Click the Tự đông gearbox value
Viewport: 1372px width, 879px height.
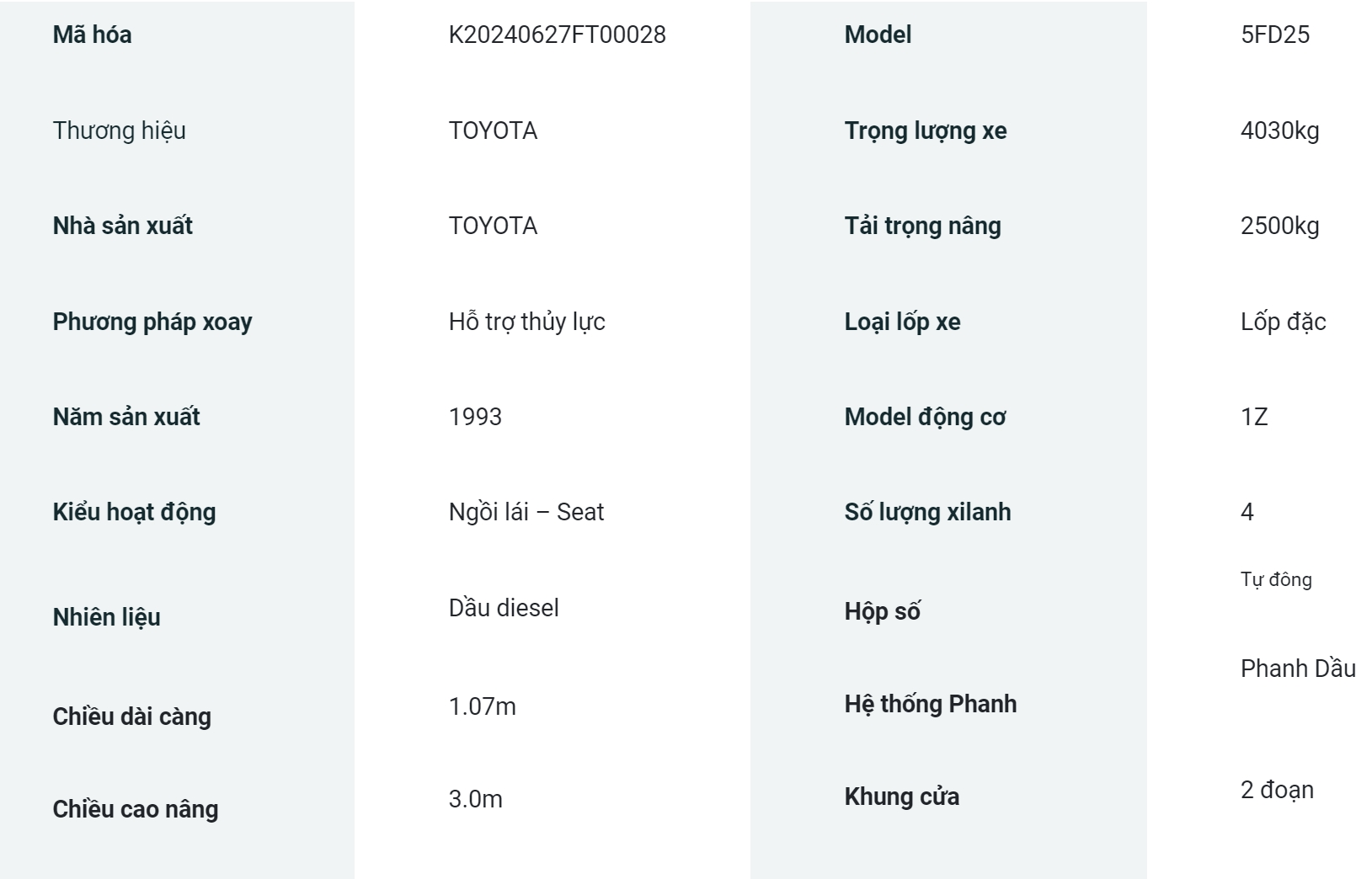pyautogui.click(x=1276, y=579)
